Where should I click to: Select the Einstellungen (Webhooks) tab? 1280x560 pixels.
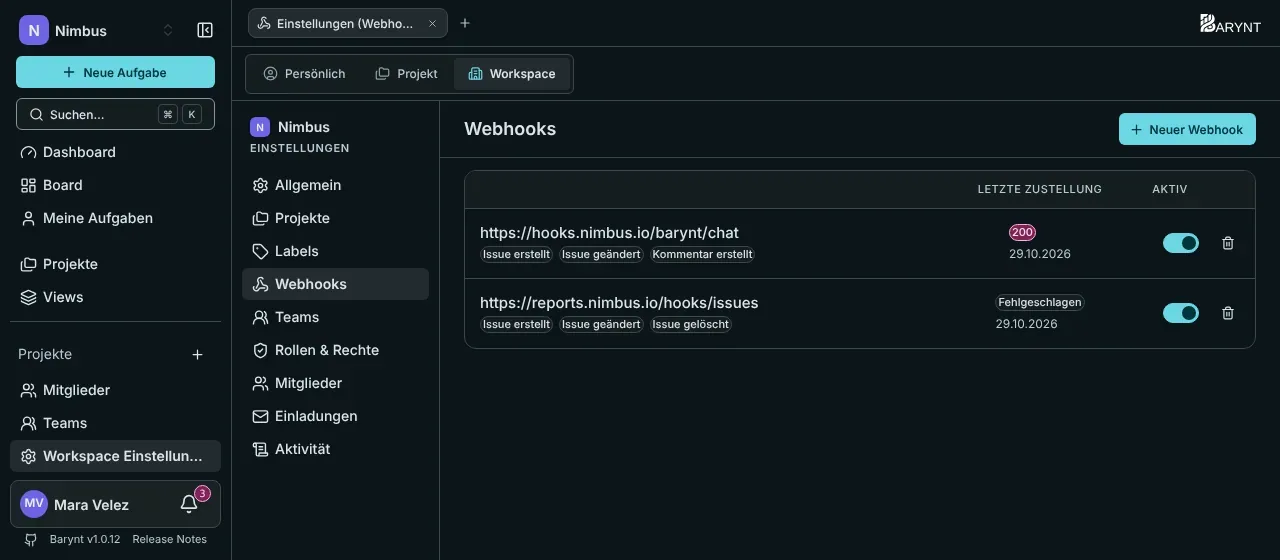point(347,23)
